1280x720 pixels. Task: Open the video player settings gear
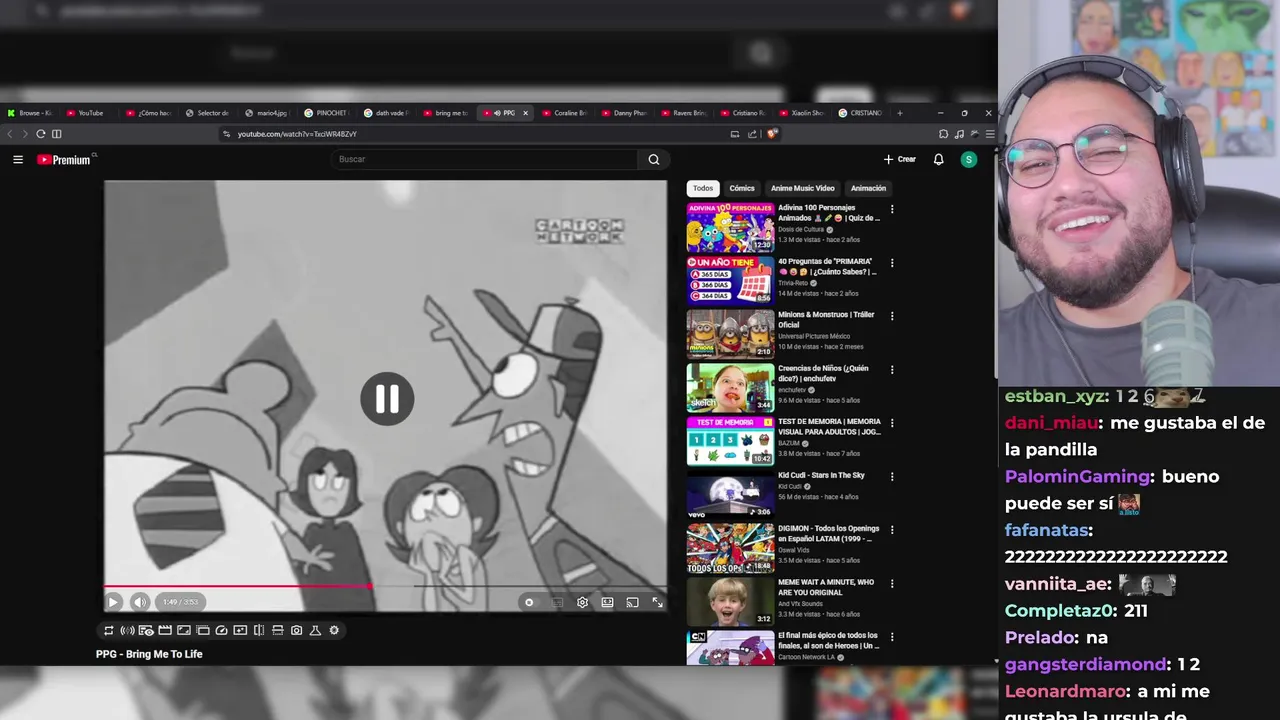(582, 602)
